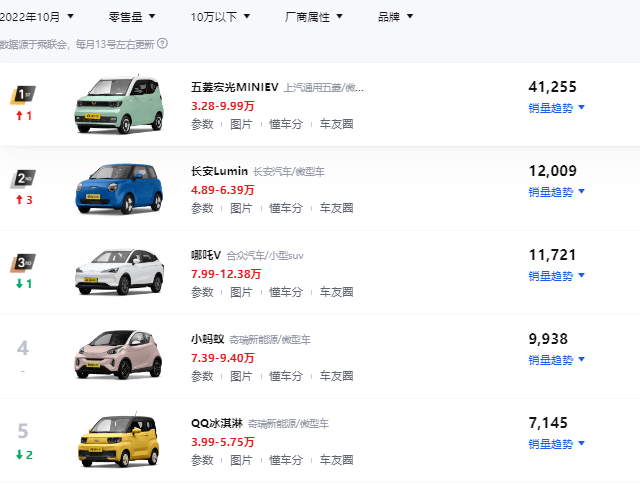The height and width of the screenshot is (491, 640).
Task: Open the yellow QQ冰淇淋 car thumbnail
Action: click(x=118, y=441)
